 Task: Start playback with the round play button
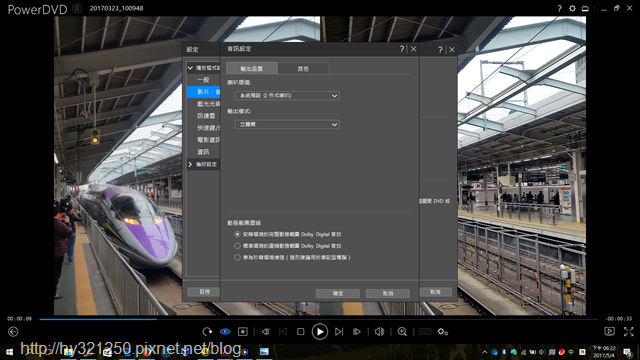pos(320,331)
